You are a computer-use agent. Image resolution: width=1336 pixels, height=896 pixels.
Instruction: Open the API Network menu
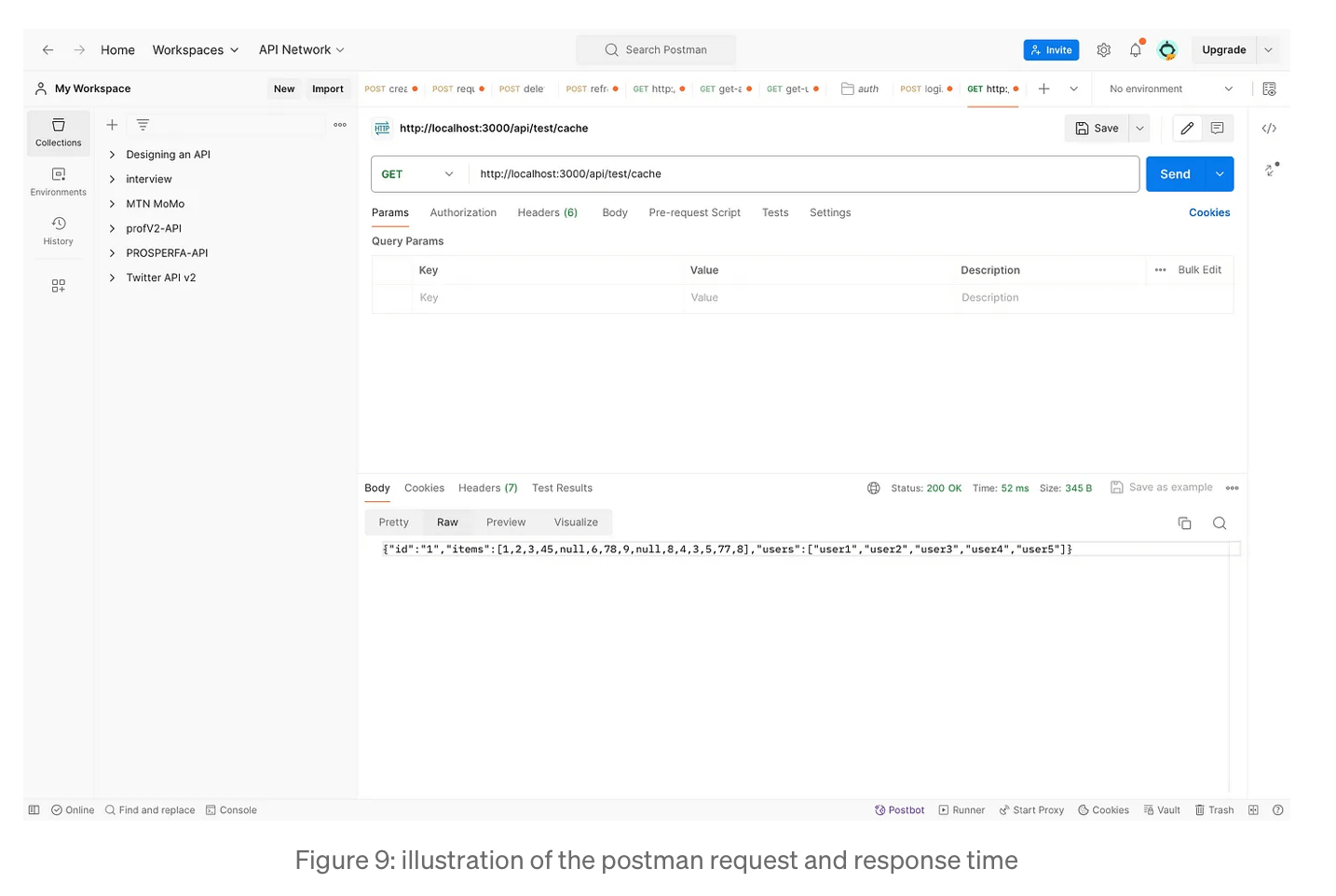302,50
